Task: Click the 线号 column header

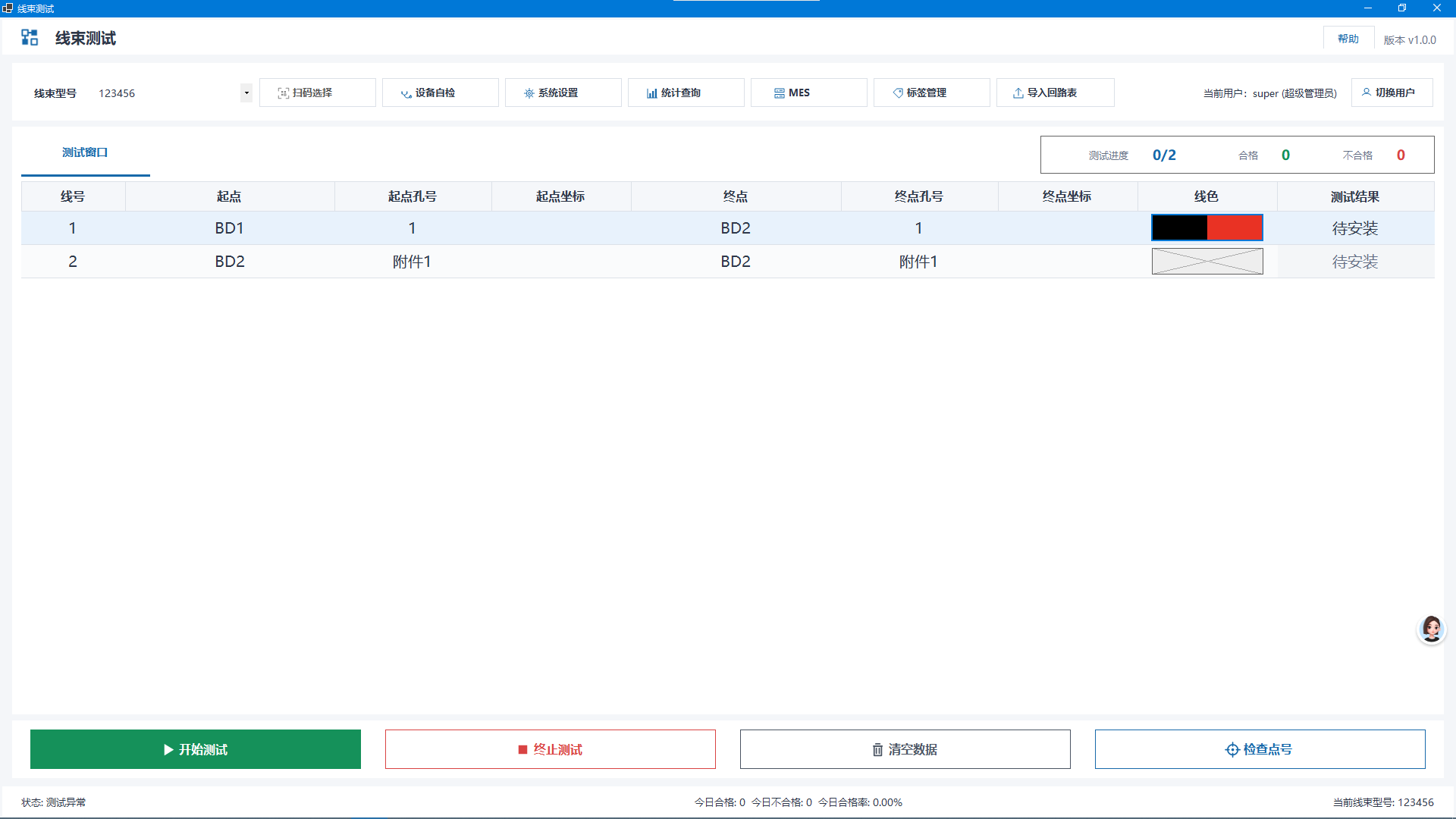Action: [x=73, y=196]
